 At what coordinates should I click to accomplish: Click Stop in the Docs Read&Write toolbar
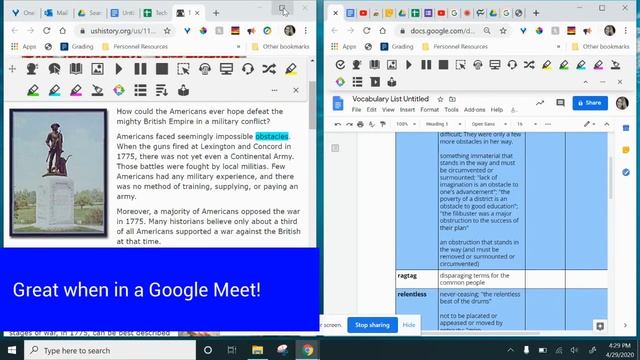pyautogui.click(x=443, y=64)
